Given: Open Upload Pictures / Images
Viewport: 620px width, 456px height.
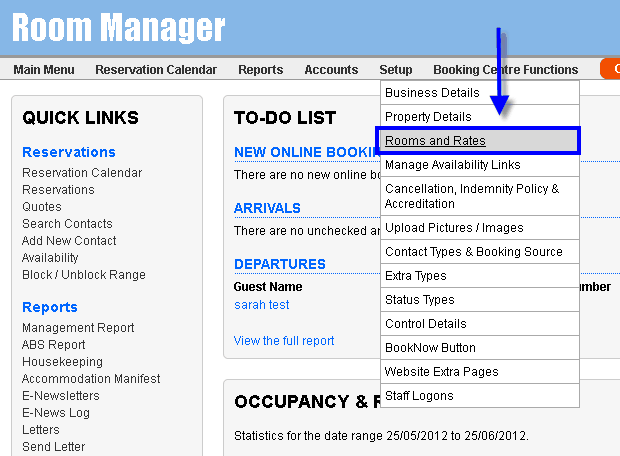Looking at the screenshot, I should 480,228.
